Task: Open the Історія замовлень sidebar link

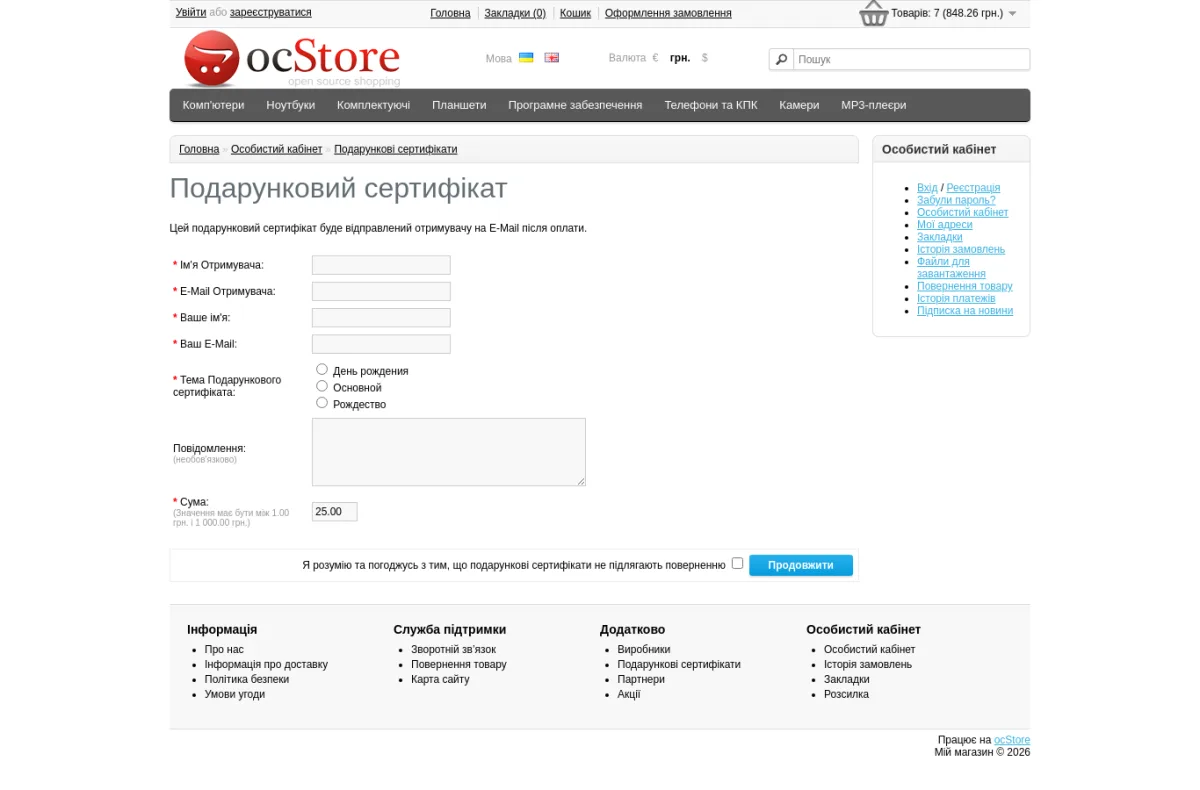Action: coord(961,249)
